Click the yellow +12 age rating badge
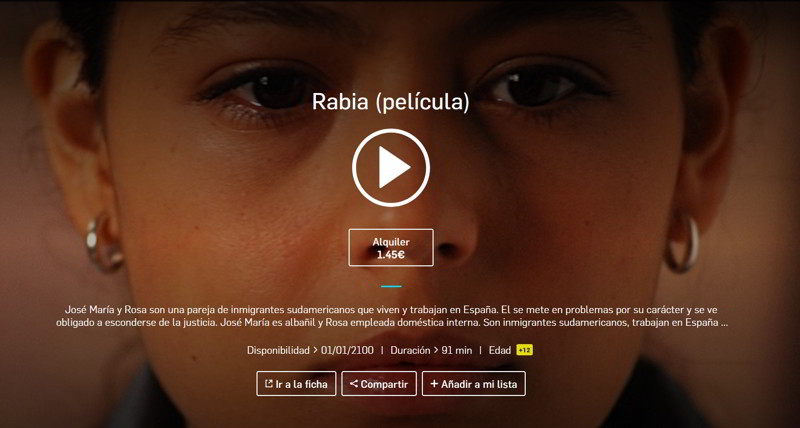800x428 pixels. coord(524,350)
